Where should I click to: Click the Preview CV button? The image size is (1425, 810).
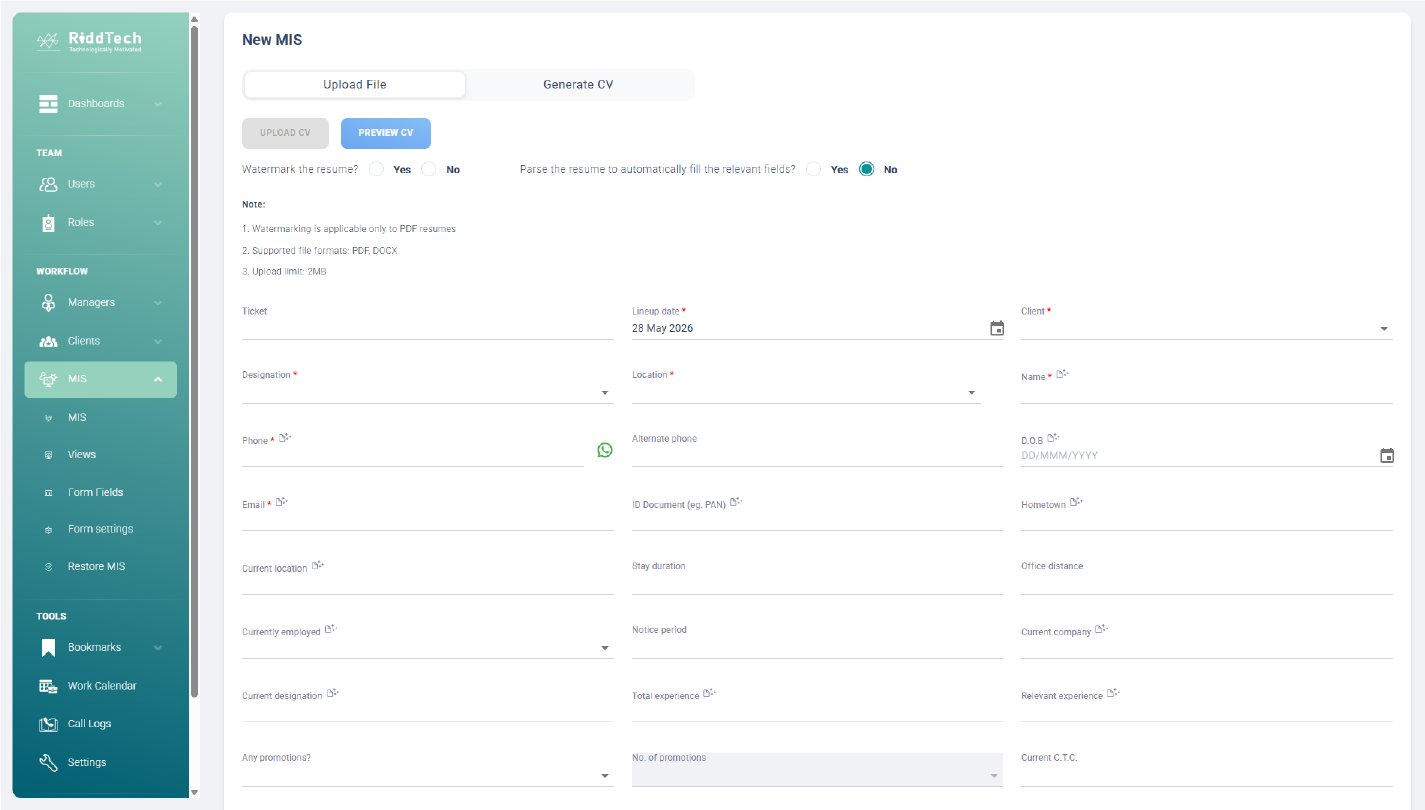click(x=386, y=133)
